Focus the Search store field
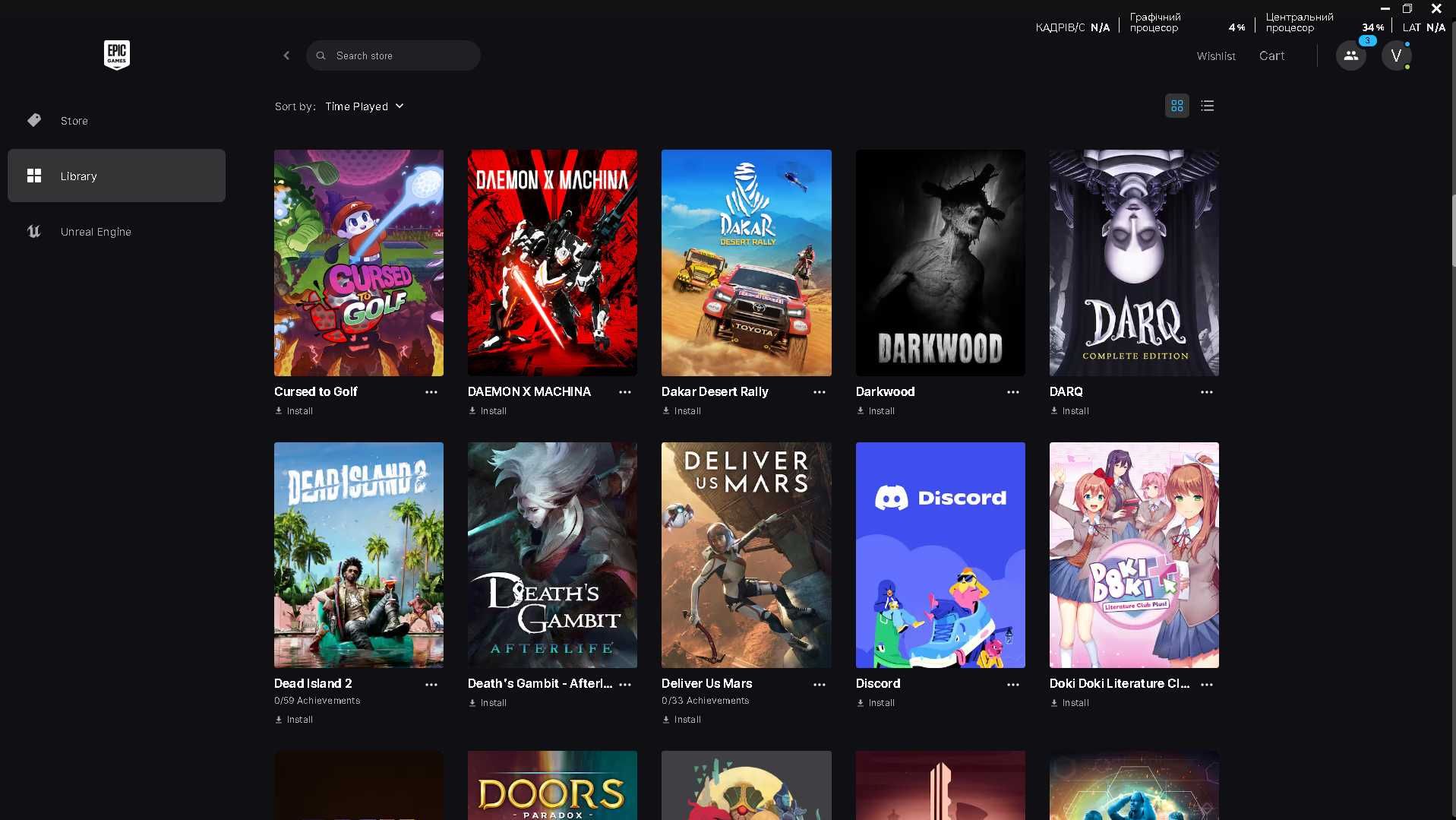This screenshot has width=1456, height=820. pyautogui.click(x=393, y=55)
